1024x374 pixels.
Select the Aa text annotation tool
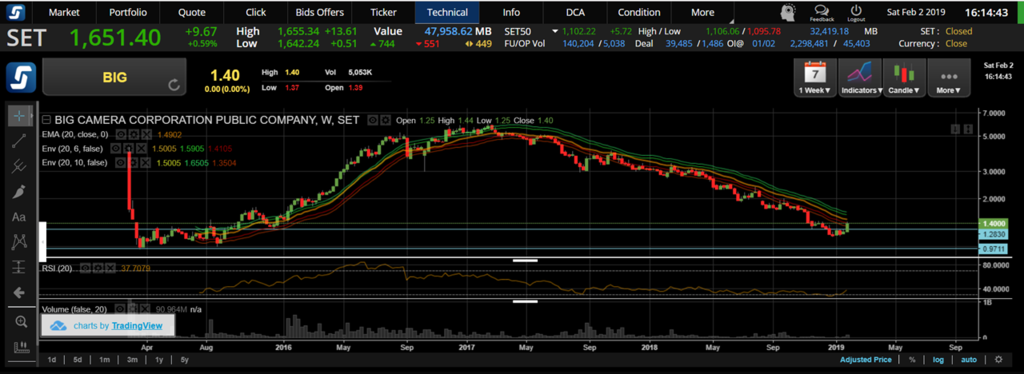[20, 217]
